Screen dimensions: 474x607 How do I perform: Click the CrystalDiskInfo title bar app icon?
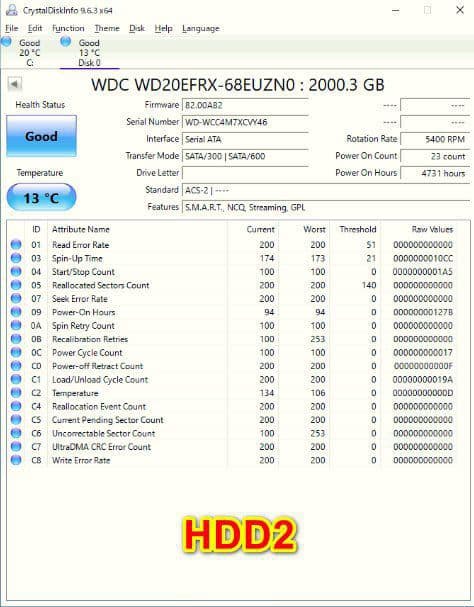12,10
